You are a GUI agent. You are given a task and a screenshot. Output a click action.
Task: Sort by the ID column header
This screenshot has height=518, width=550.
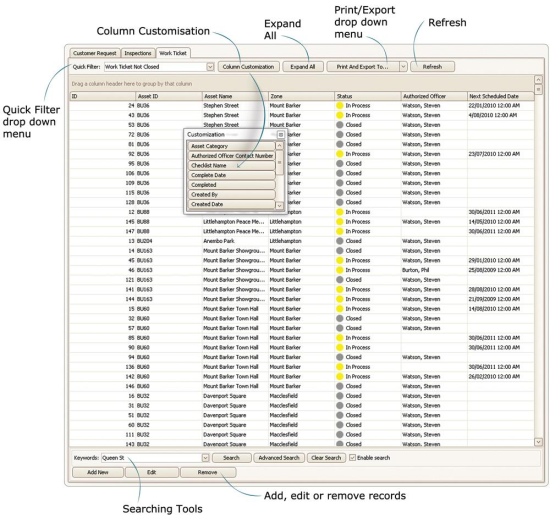pos(103,96)
